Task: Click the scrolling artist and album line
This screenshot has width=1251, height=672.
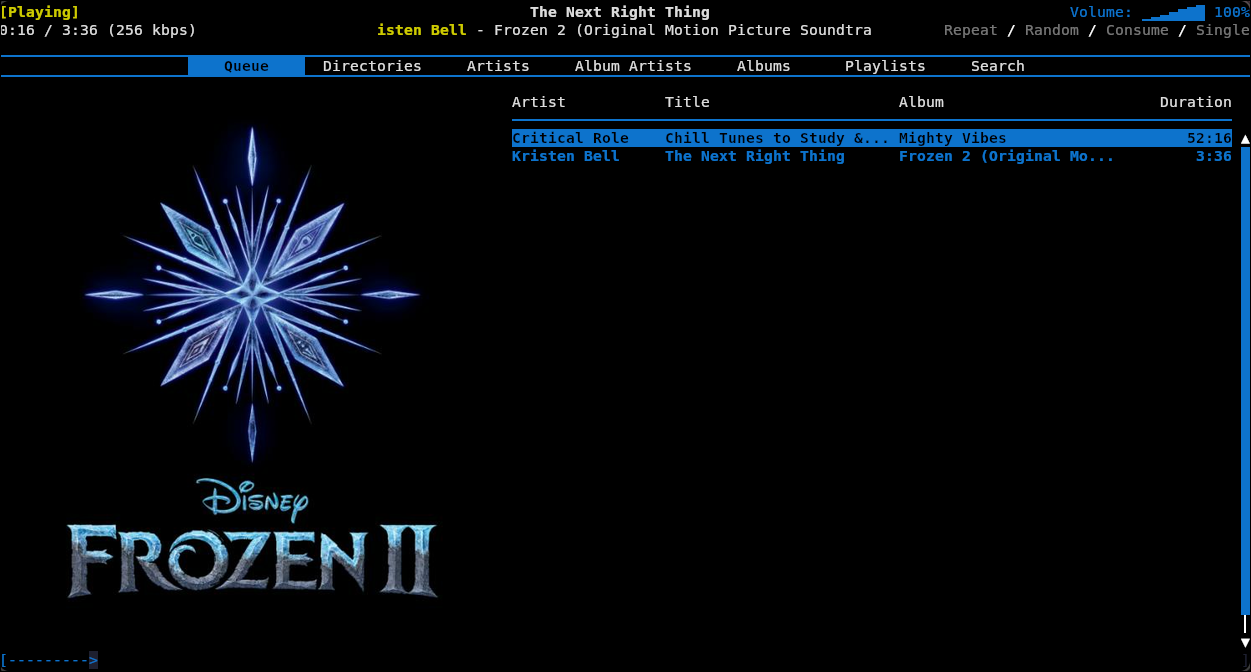Action: [x=624, y=30]
